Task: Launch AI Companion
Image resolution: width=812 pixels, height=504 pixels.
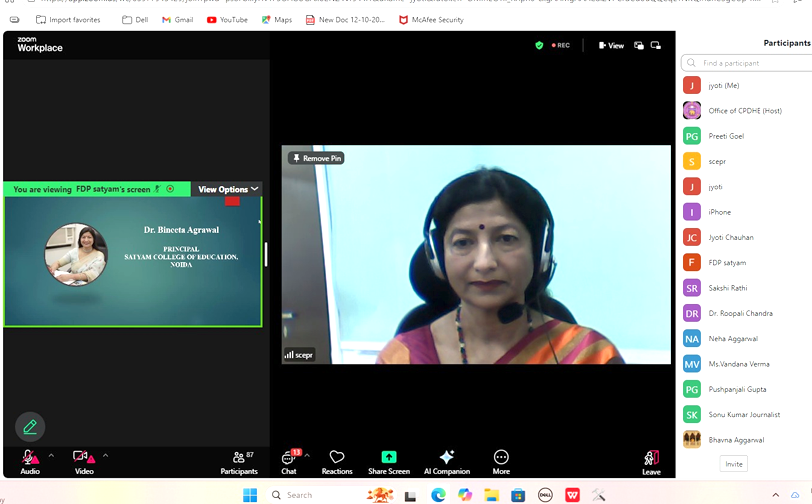Action: pos(447,463)
